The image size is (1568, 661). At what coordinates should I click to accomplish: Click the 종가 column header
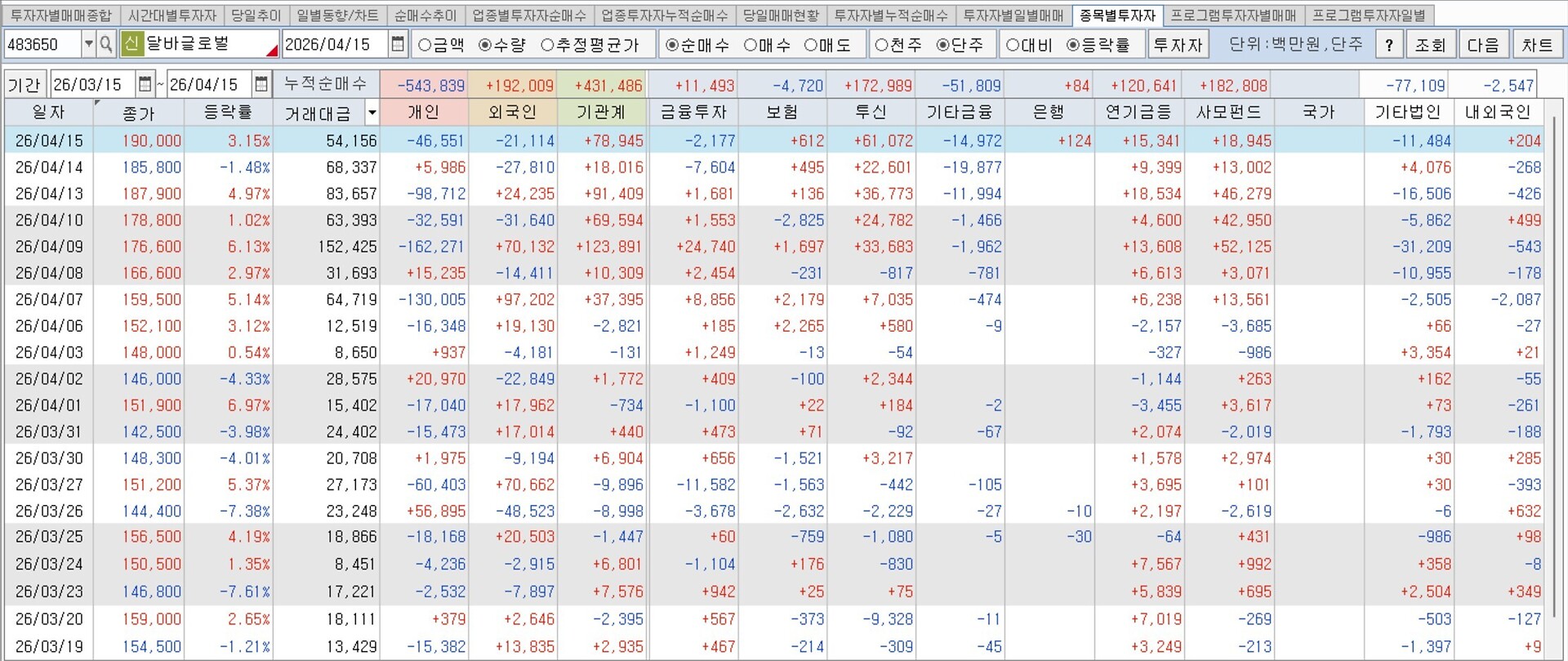139,113
